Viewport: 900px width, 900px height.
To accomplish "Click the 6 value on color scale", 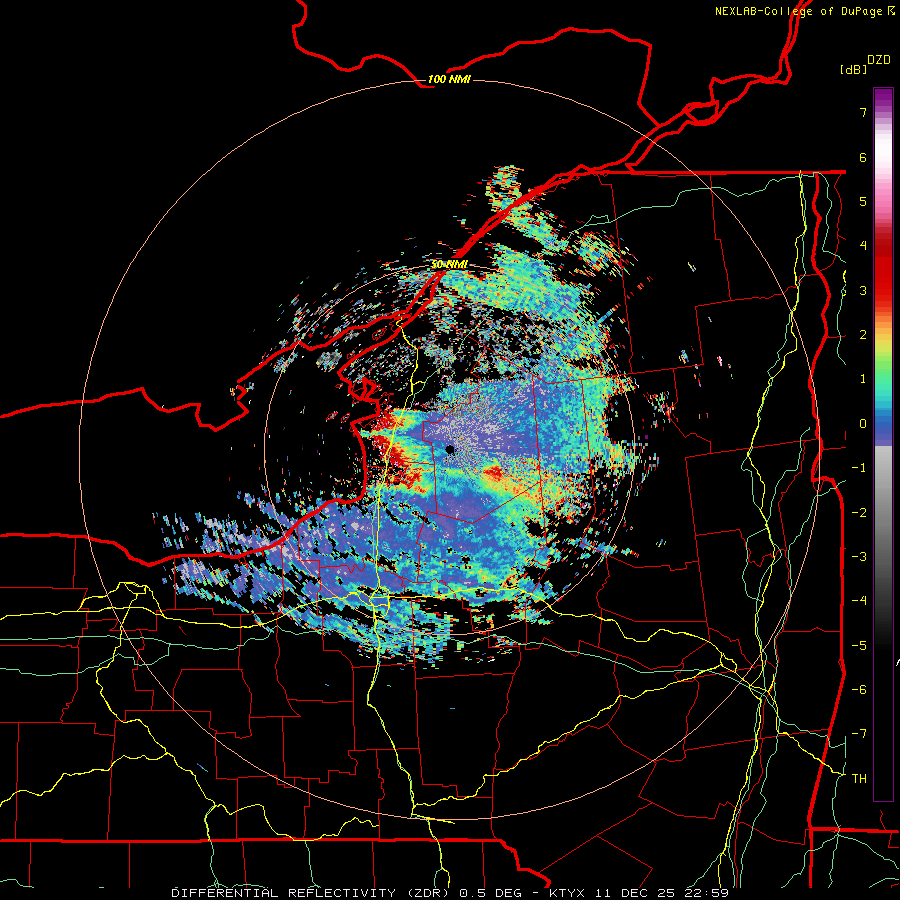I will [863, 157].
